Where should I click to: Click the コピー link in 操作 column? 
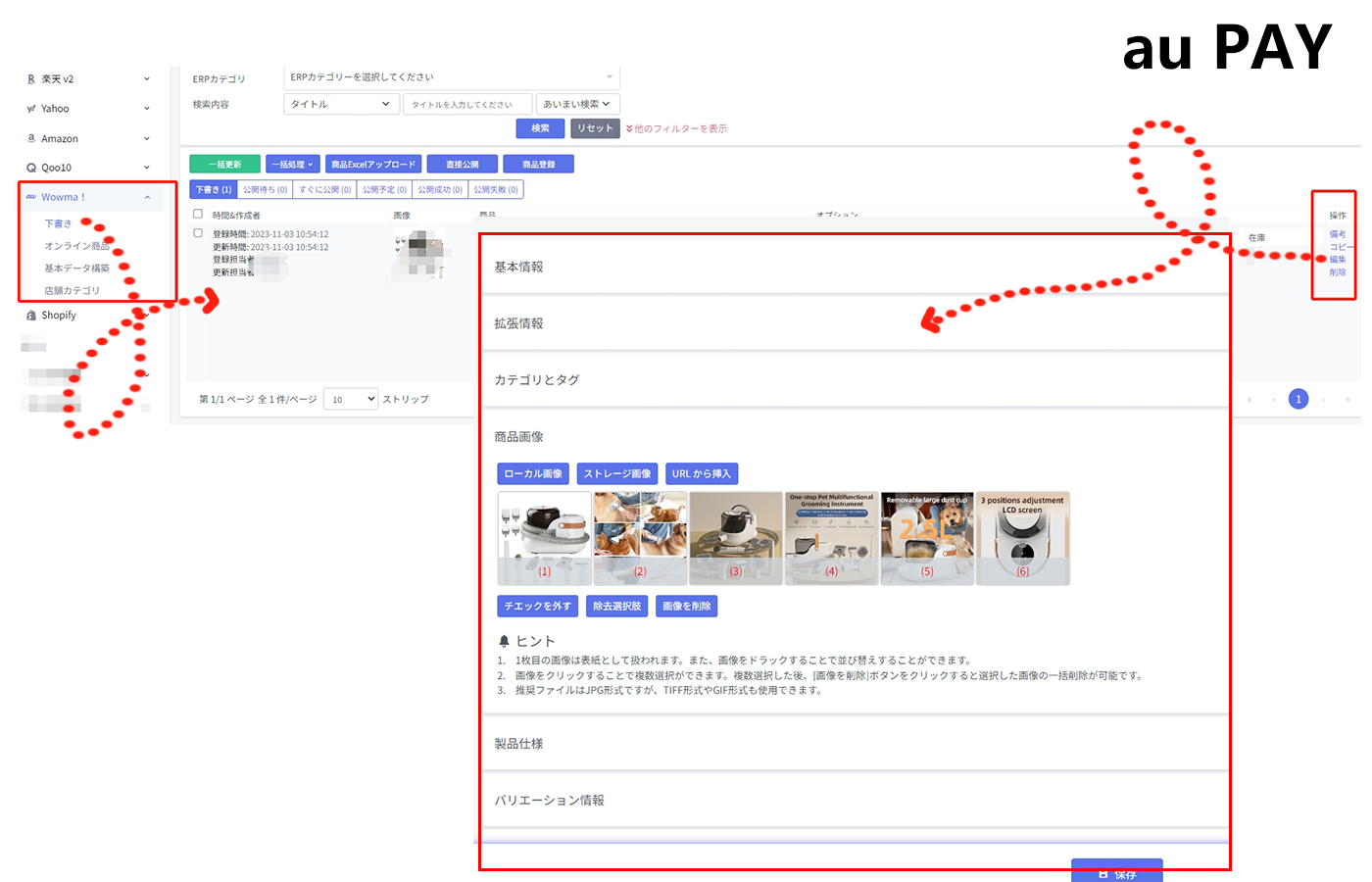1340,247
